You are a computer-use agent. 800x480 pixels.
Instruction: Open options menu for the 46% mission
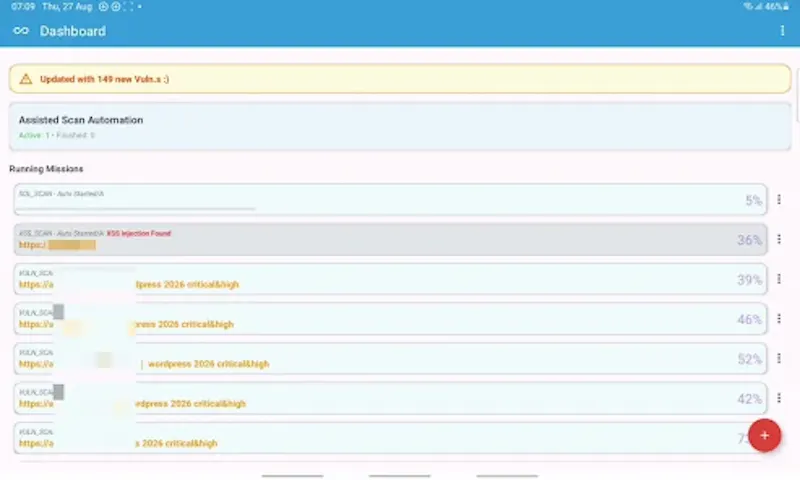click(779, 319)
